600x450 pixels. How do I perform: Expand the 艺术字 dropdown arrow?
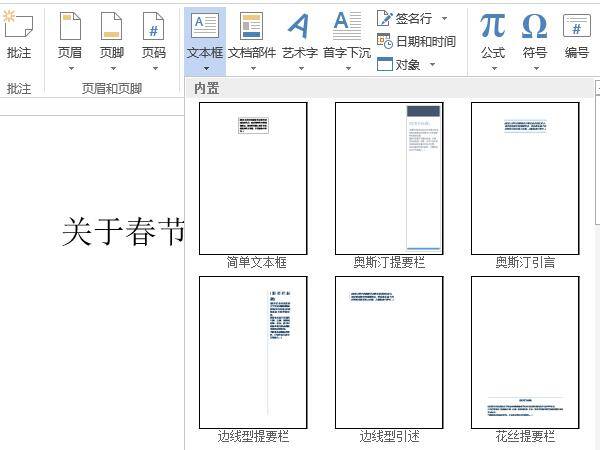point(301,68)
